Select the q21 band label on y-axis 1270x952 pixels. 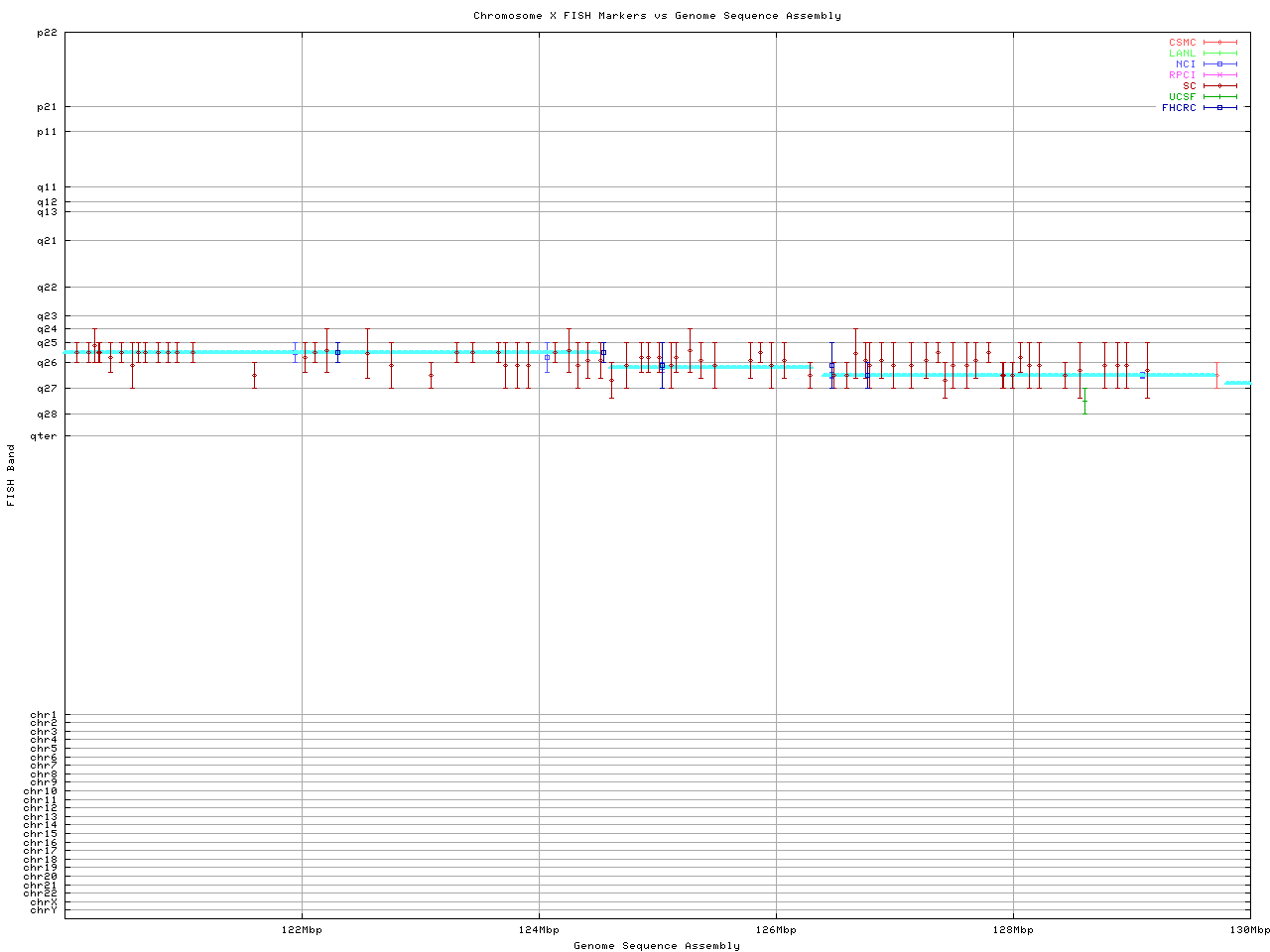point(47,241)
